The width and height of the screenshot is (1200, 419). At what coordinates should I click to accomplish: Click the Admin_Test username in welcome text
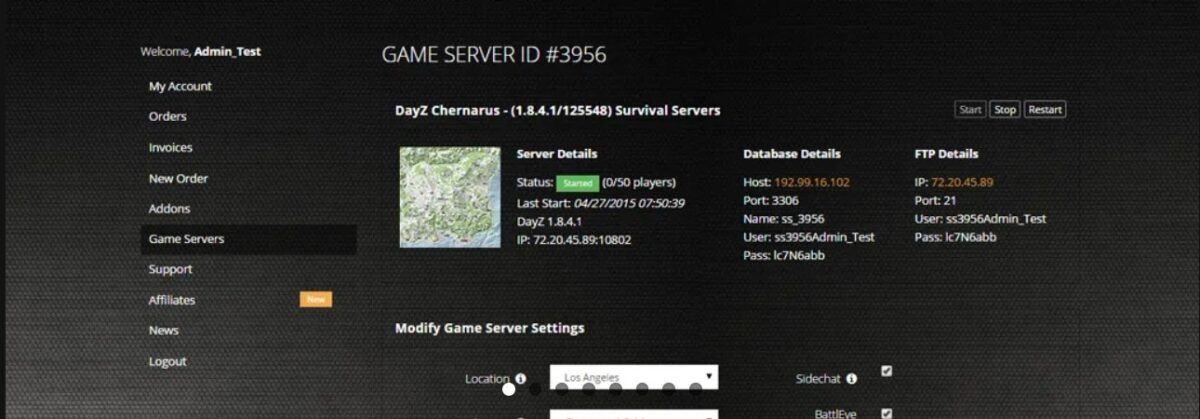227,51
